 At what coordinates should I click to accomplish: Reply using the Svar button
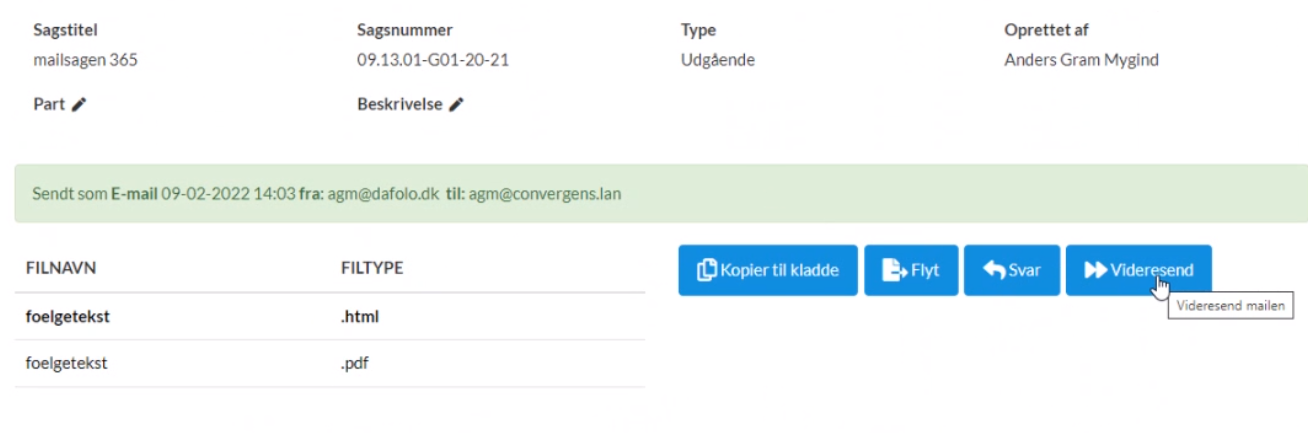click(1011, 271)
